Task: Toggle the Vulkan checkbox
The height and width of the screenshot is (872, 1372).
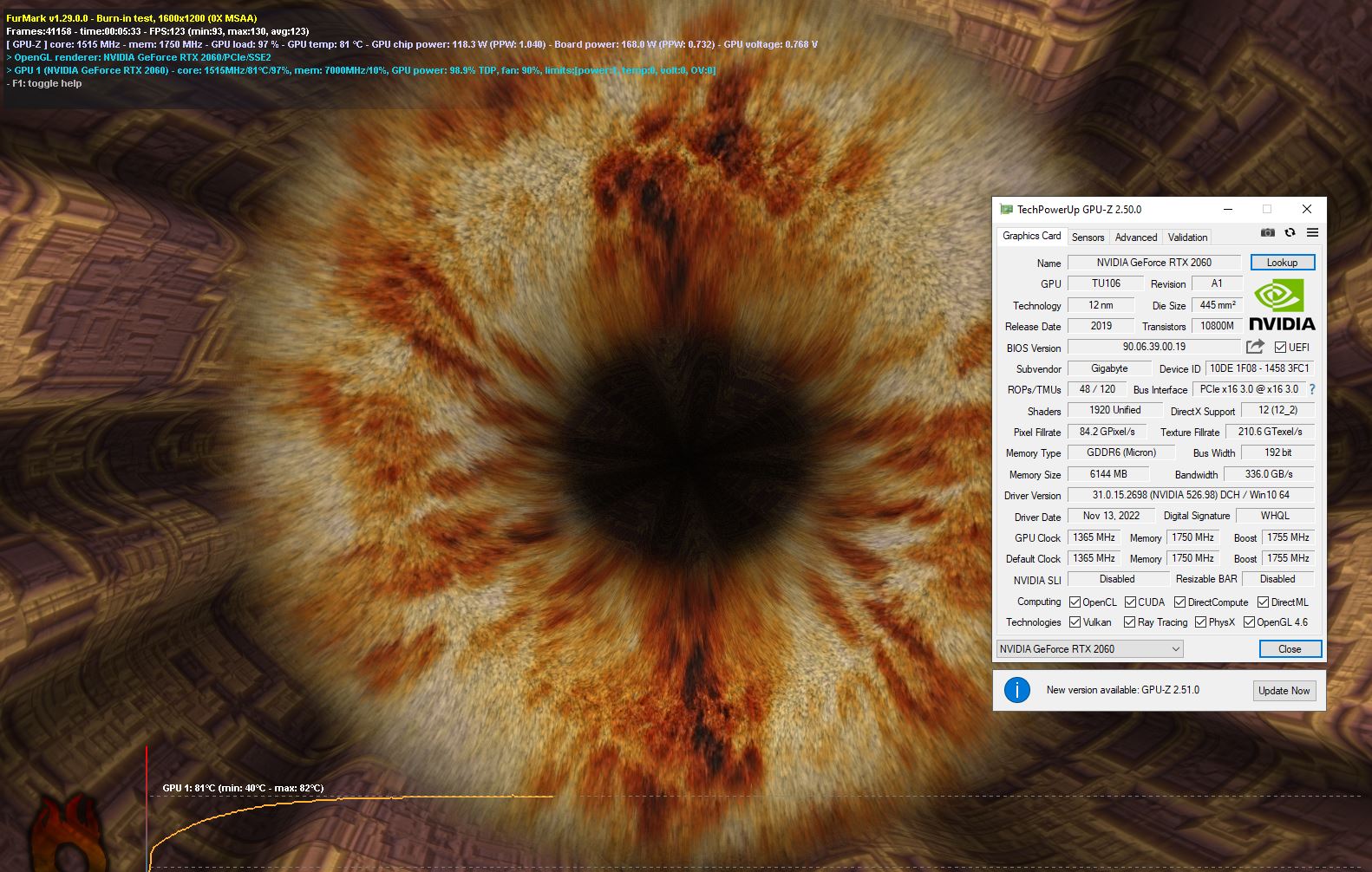Action: point(1075,622)
